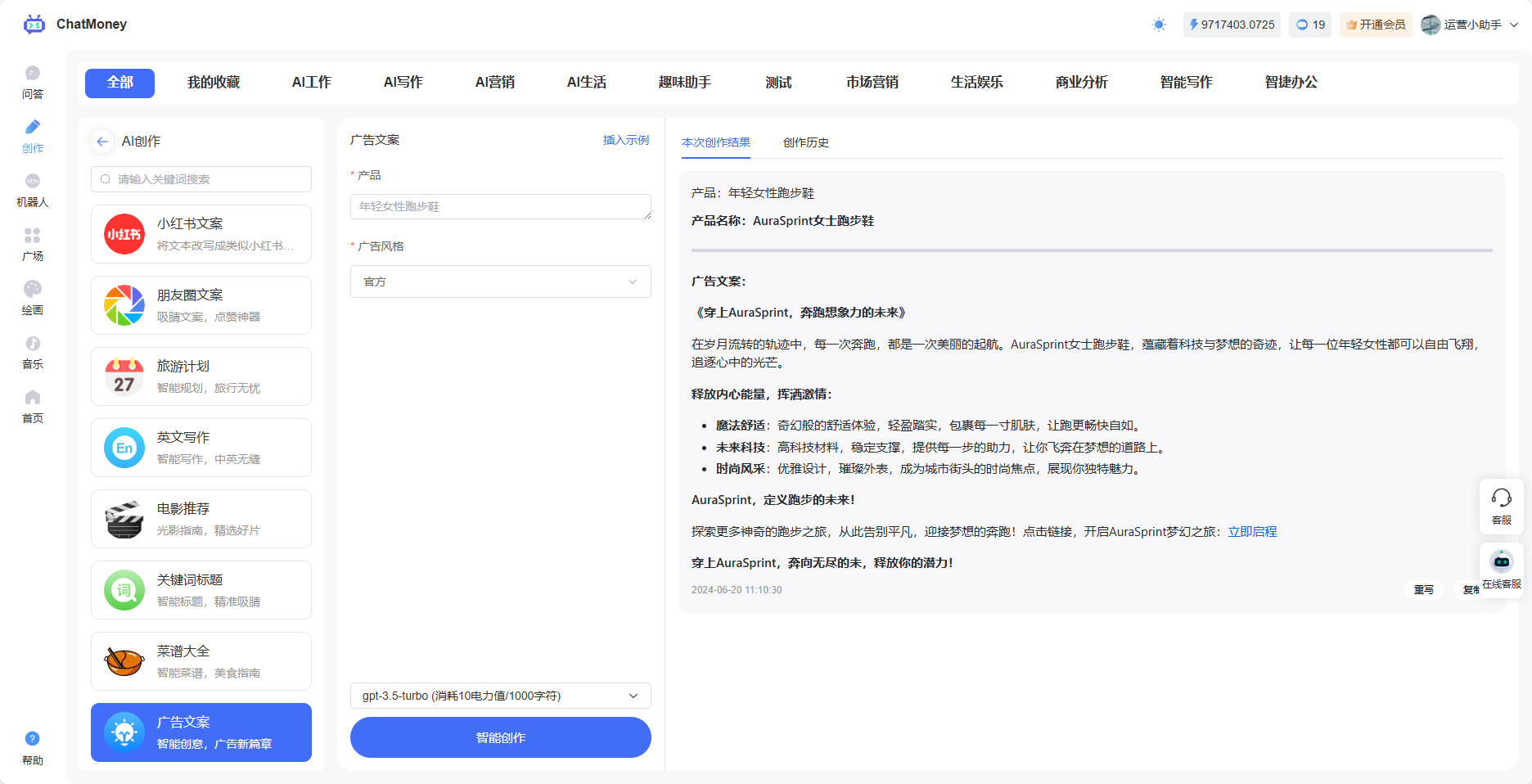Click the 重写 rewrite button
The width and height of the screenshot is (1532, 784).
click(1424, 589)
